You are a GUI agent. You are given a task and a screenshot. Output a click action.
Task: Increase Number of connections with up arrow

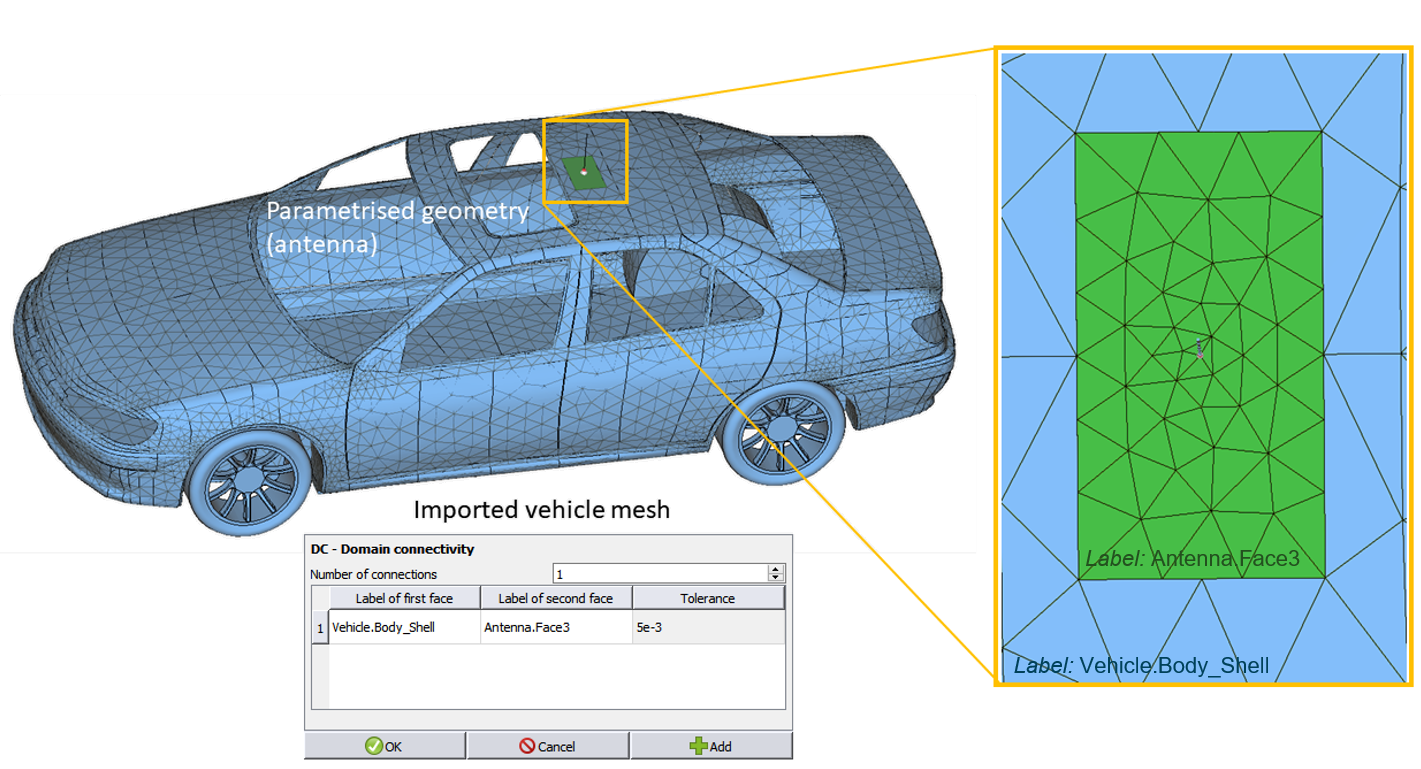point(775,570)
